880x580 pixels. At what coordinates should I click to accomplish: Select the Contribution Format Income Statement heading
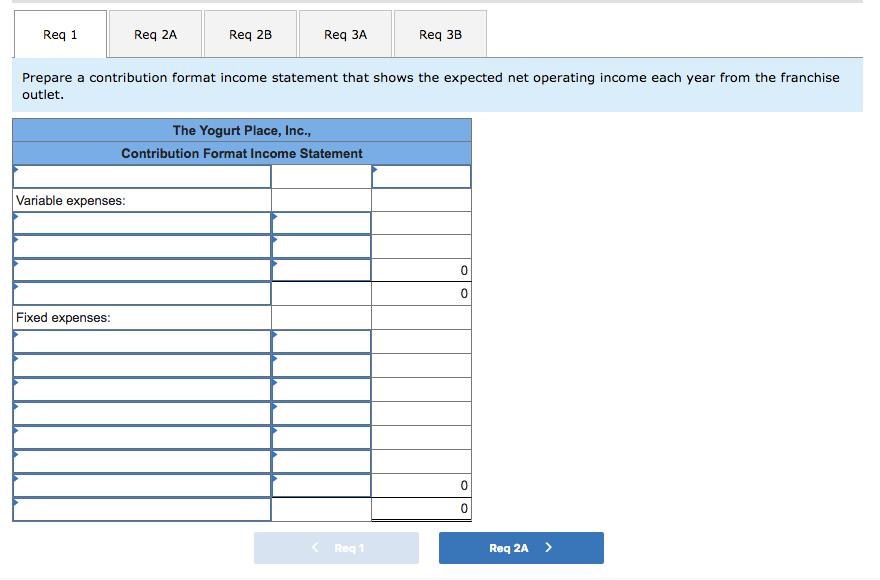point(242,153)
